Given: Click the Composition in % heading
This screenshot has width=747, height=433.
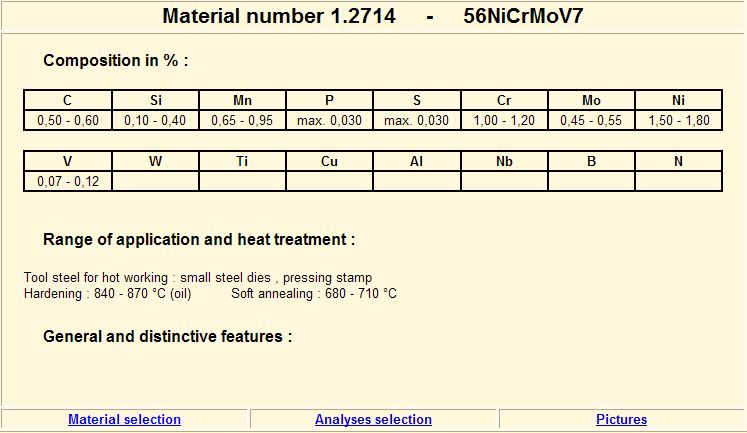Looking at the screenshot, I should (116, 60).
